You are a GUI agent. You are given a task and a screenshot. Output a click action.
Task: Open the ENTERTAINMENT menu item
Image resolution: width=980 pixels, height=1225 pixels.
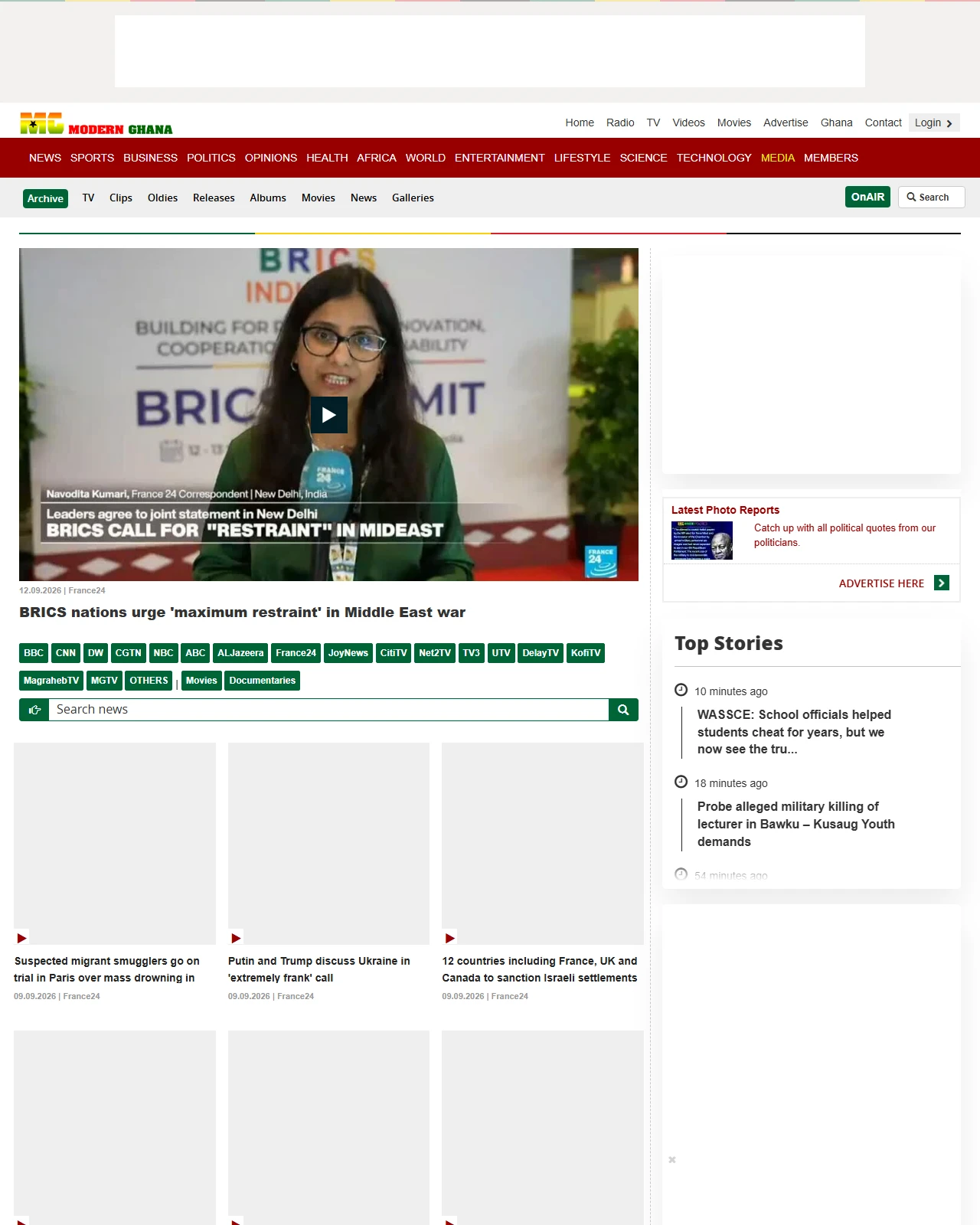coord(499,158)
